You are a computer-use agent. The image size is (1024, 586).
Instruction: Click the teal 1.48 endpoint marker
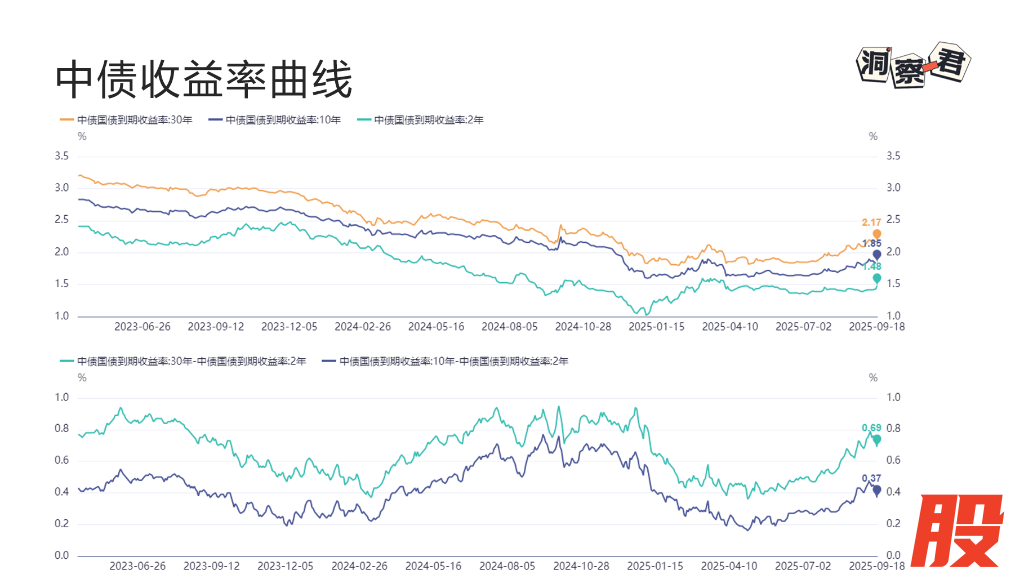coord(877,278)
